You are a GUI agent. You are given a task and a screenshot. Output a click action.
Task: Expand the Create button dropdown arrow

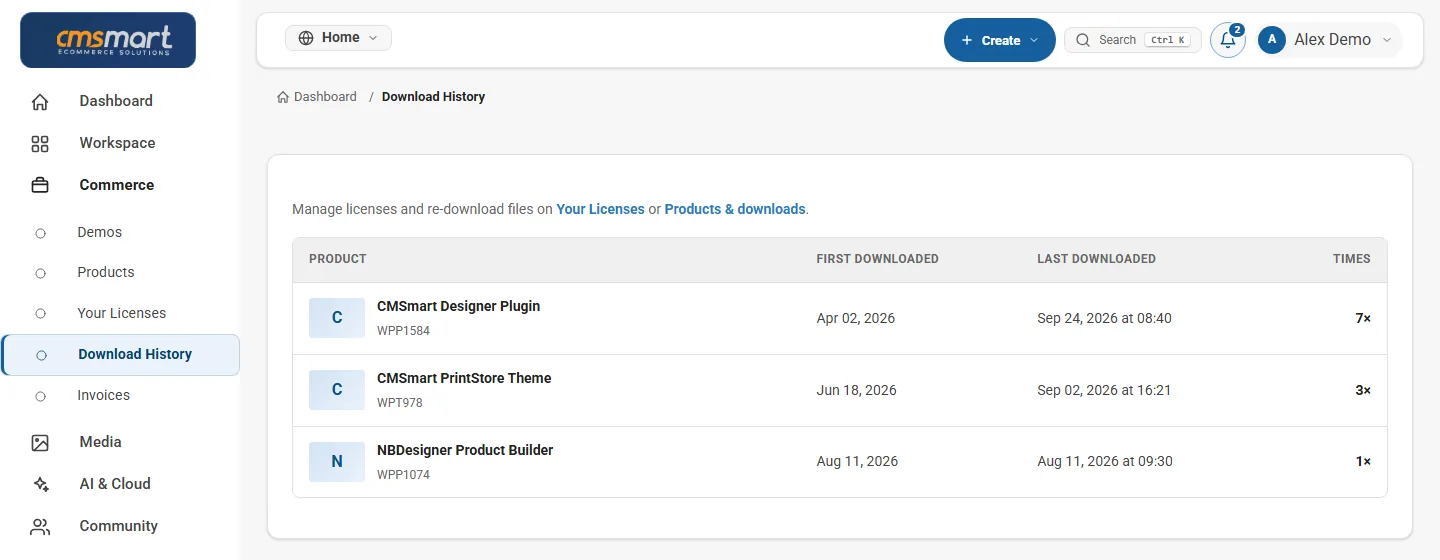coord(1034,40)
